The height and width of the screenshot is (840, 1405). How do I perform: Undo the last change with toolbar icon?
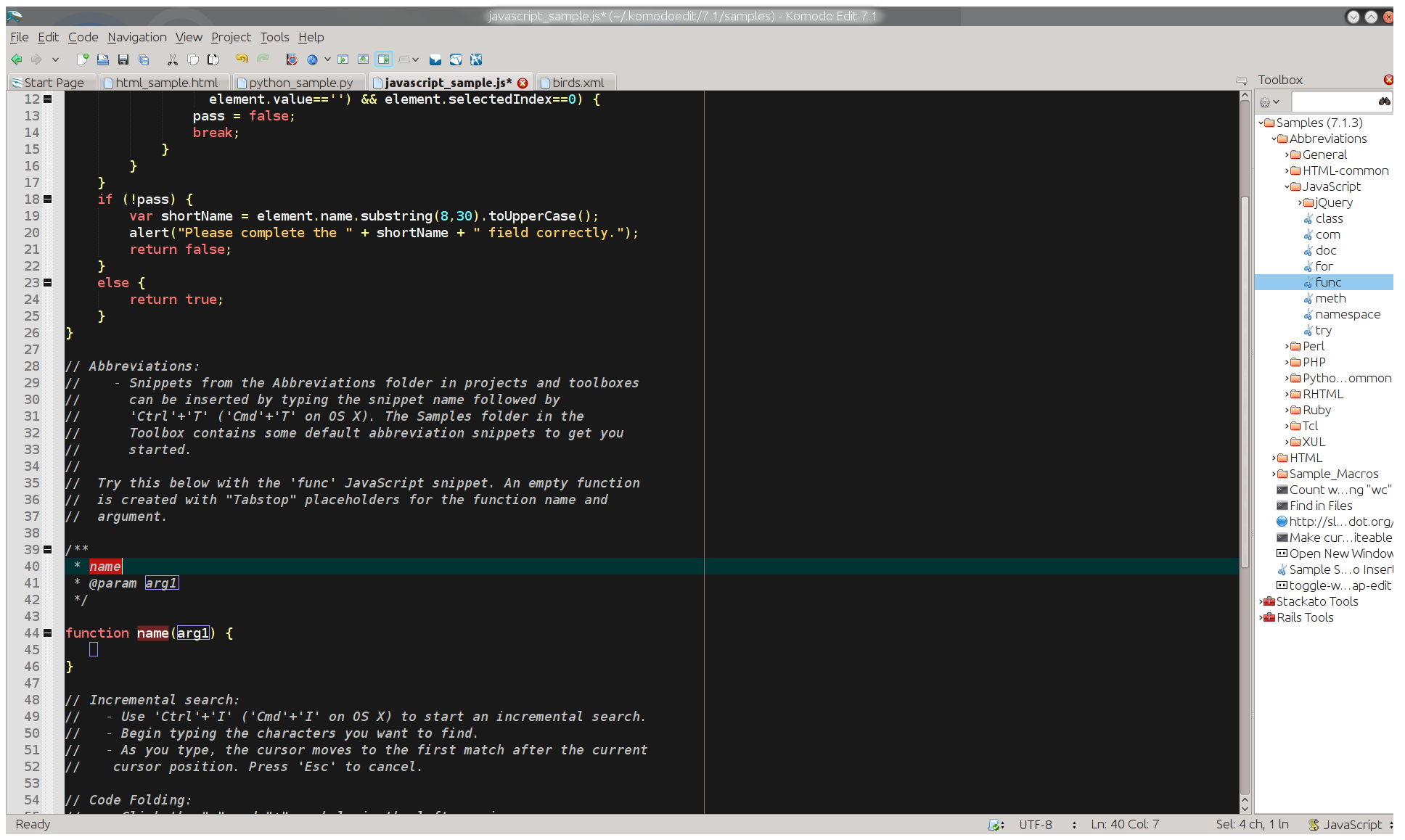242,59
